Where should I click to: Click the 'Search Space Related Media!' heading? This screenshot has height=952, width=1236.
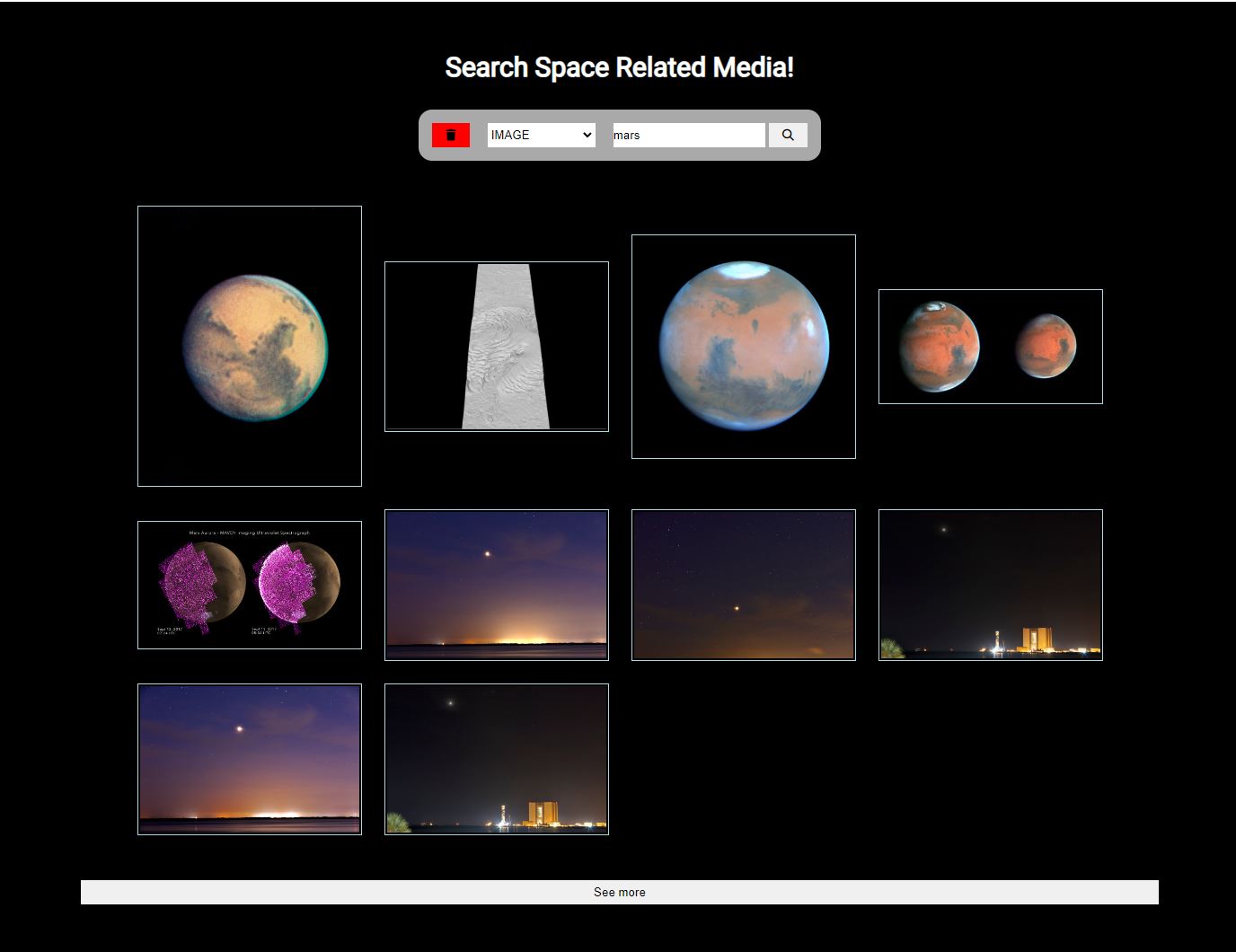[620, 67]
